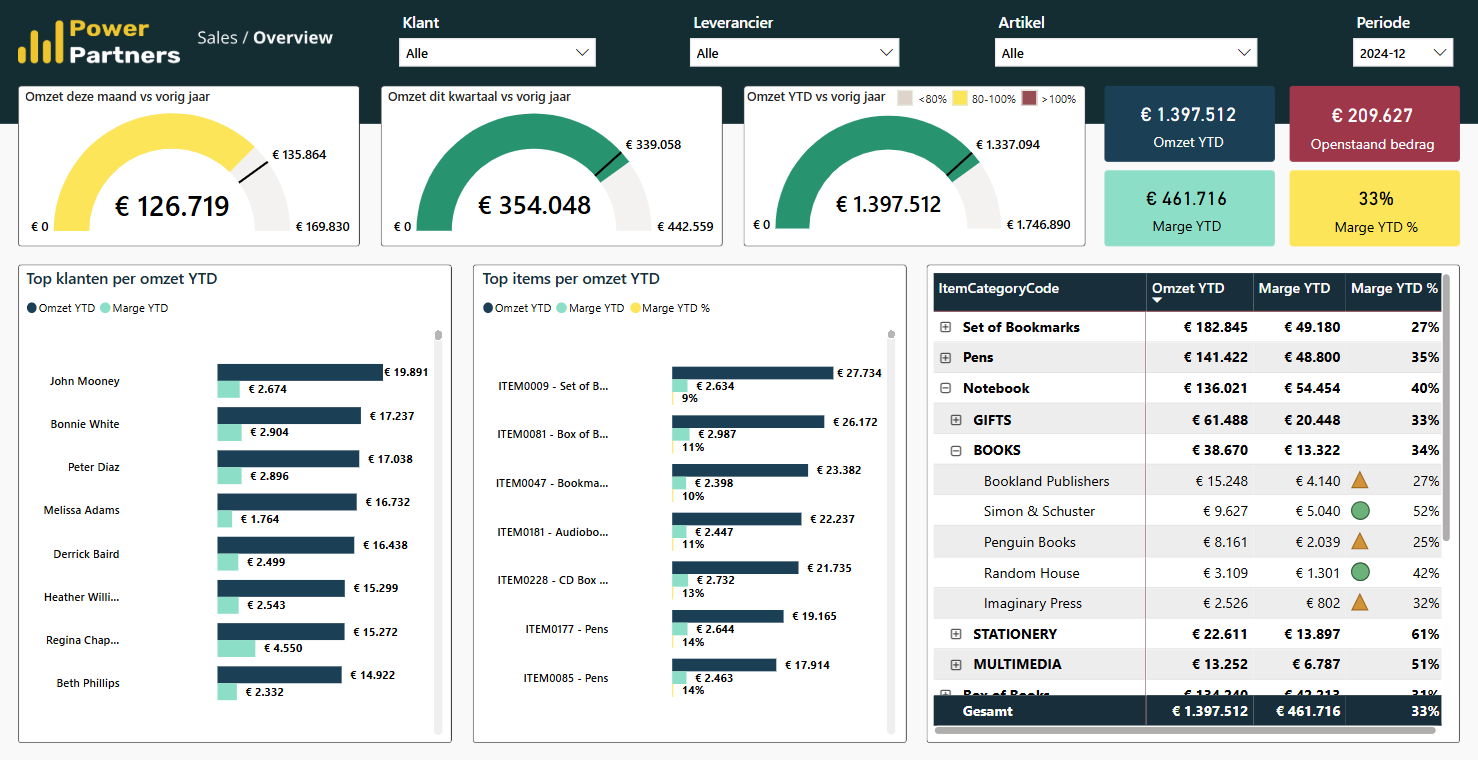Open the Klant dropdown filter

pos(497,53)
